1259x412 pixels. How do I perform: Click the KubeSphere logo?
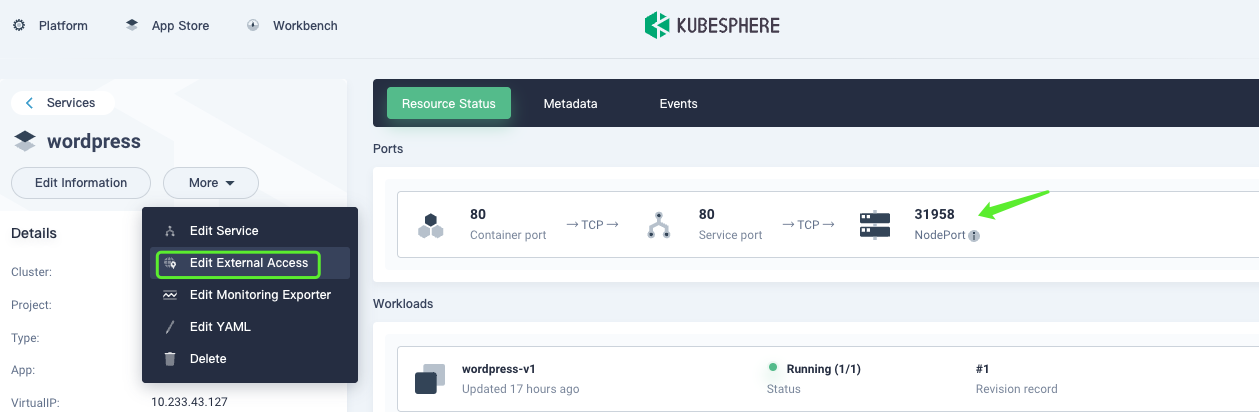pyautogui.click(x=711, y=25)
